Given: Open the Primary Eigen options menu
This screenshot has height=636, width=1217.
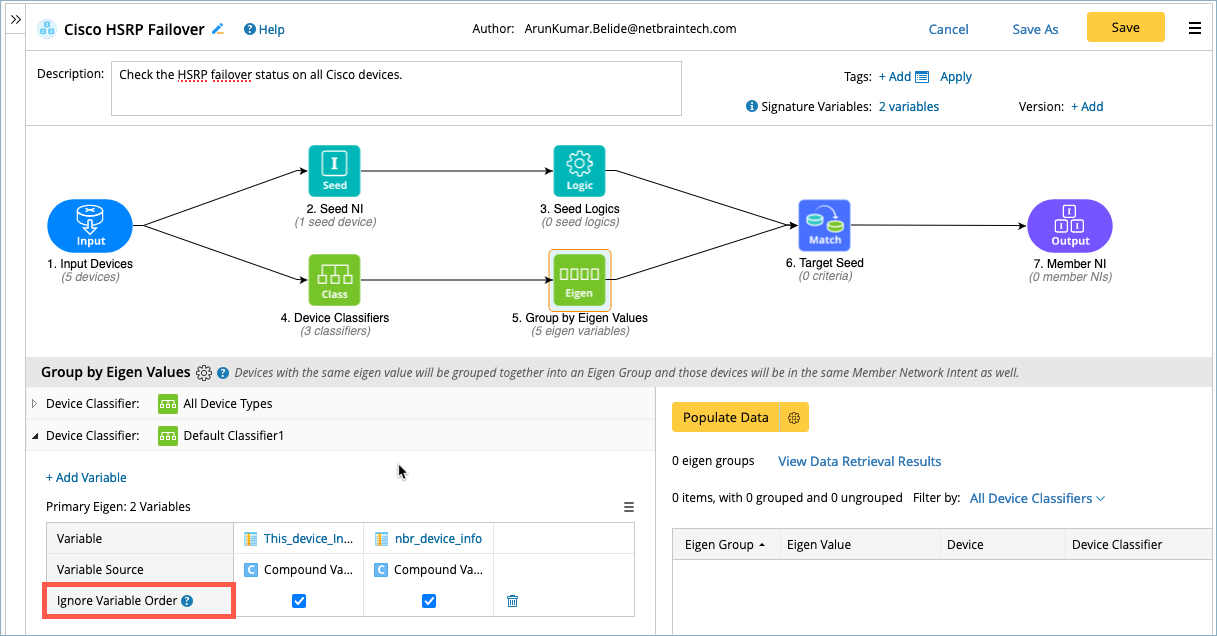Looking at the screenshot, I should [x=629, y=507].
